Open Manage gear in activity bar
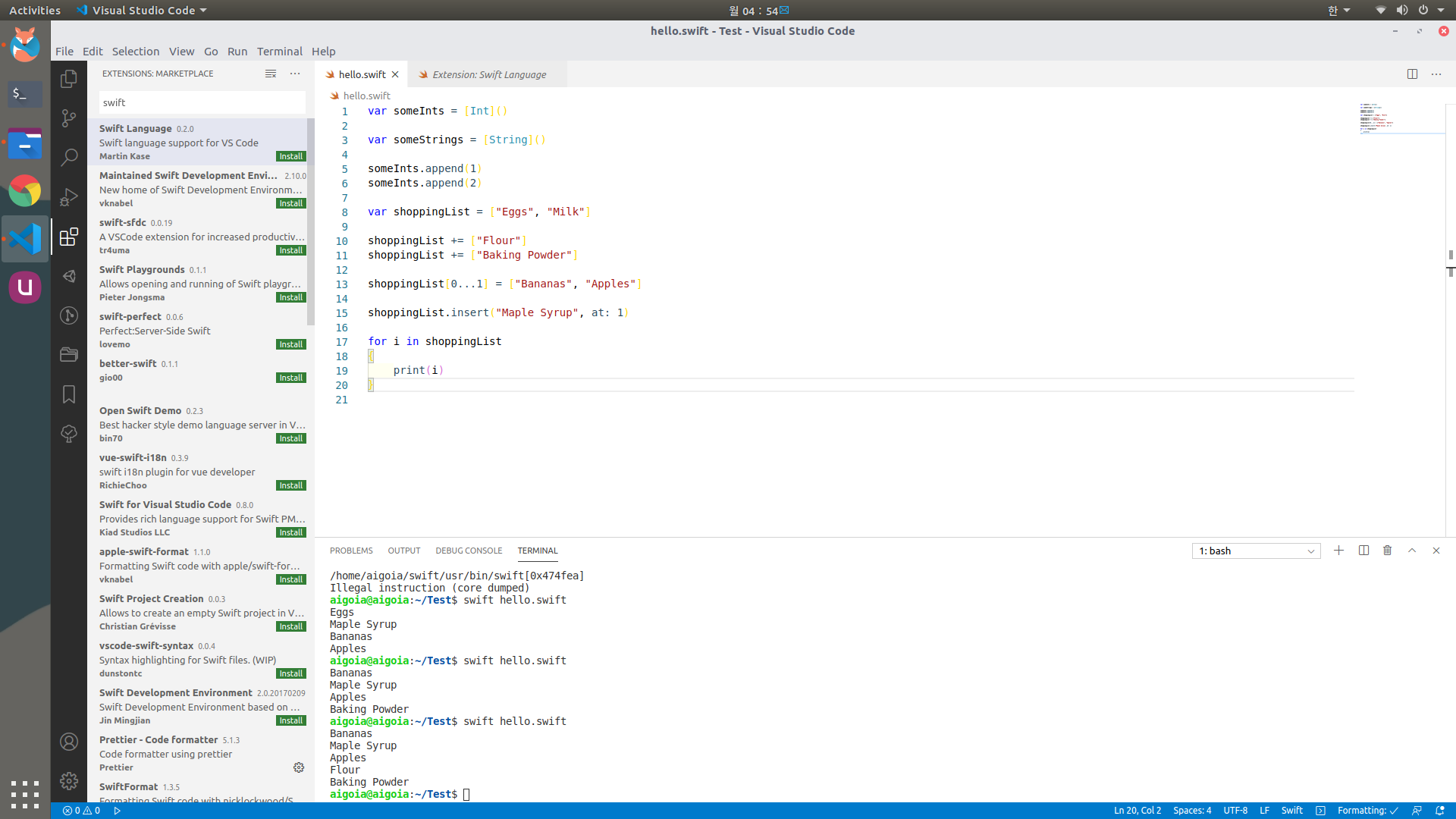Image resolution: width=1456 pixels, height=819 pixels. (69, 780)
